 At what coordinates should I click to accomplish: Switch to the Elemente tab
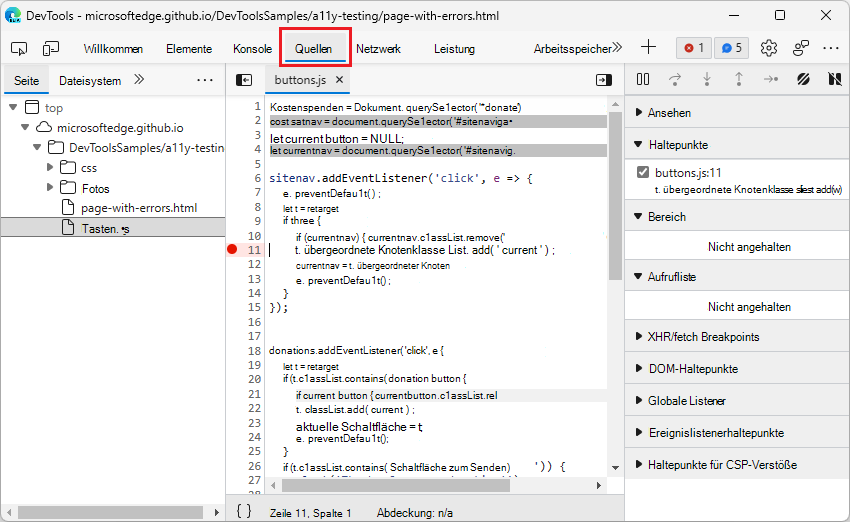[189, 49]
